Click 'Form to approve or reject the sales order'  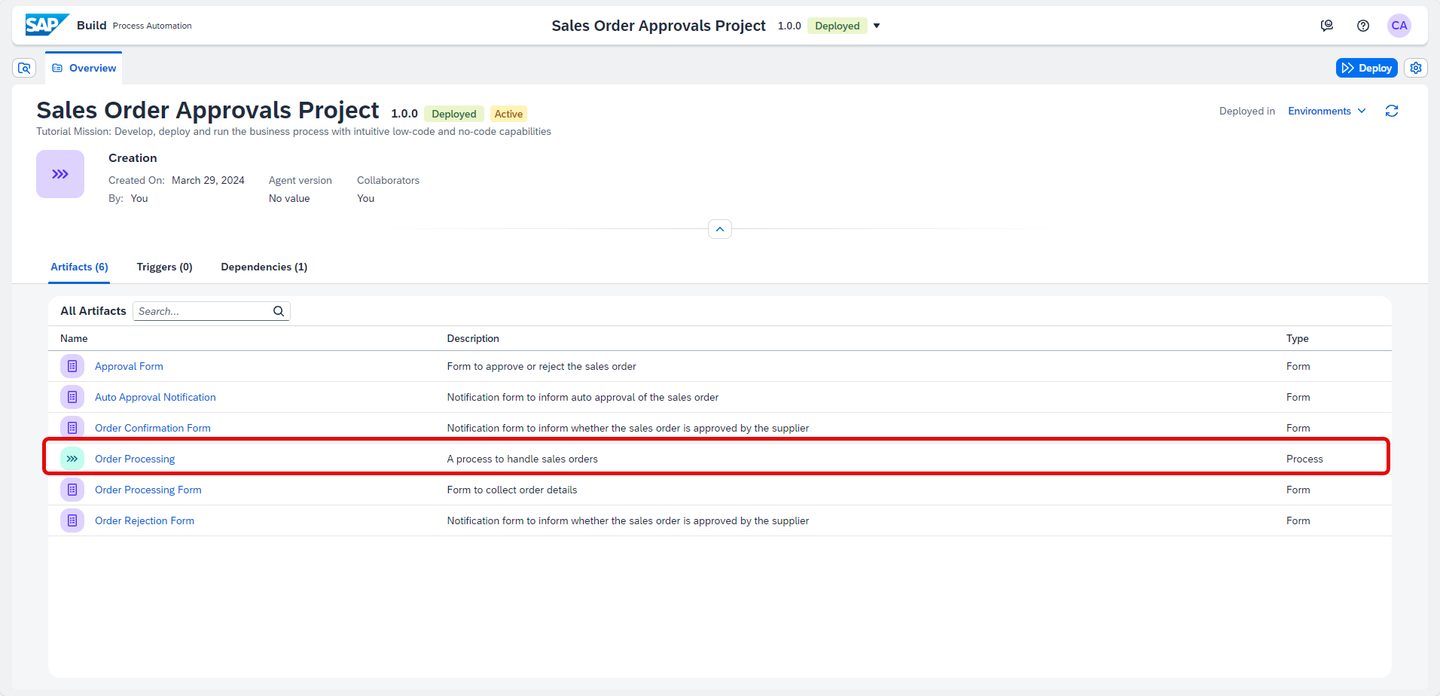[541, 366]
